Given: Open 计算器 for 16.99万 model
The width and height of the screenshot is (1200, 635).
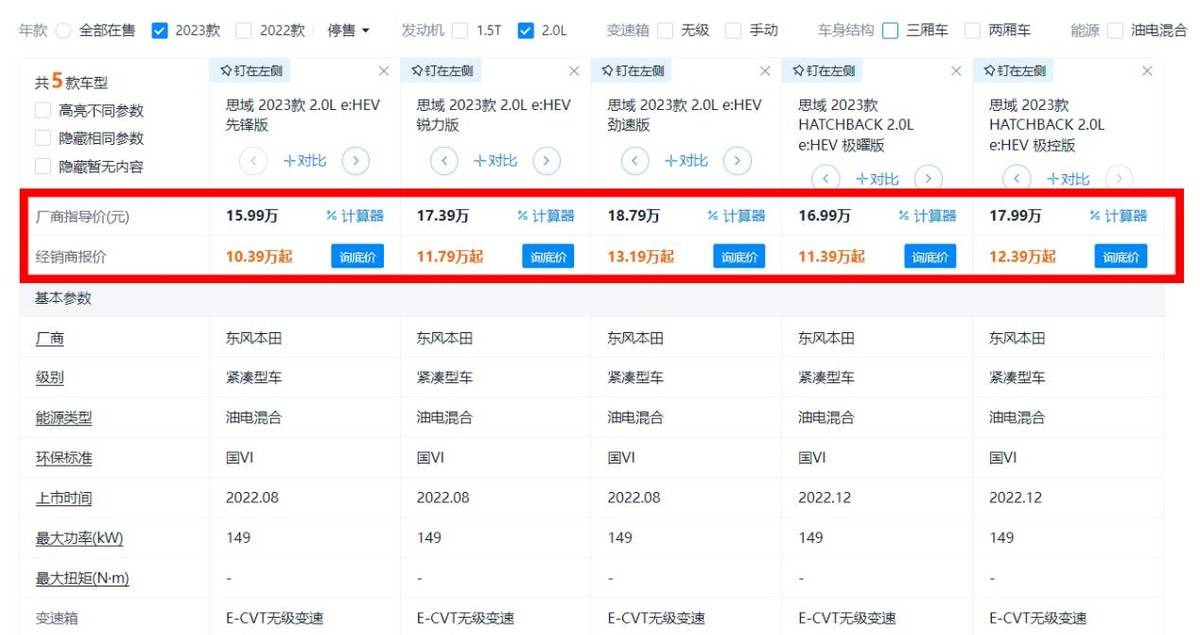Looking at the screenshot, I should click(x=928, y=216).
